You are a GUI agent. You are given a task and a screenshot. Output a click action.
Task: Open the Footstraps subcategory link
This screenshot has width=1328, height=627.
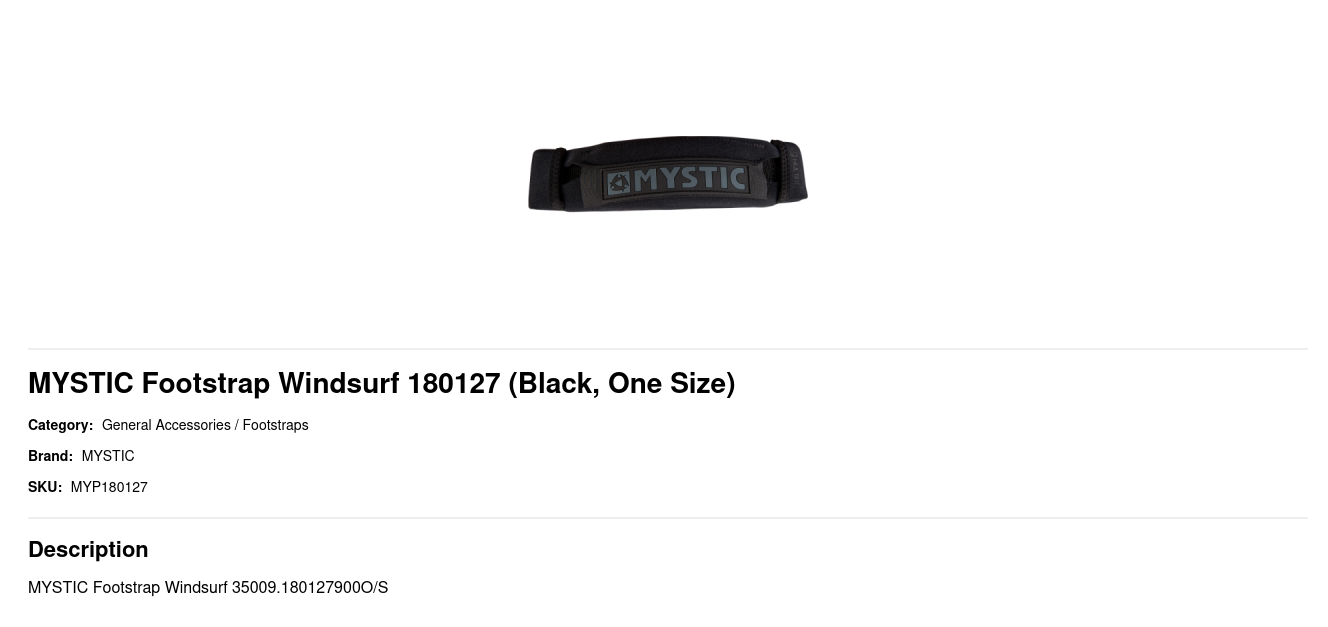click(275, 425)
